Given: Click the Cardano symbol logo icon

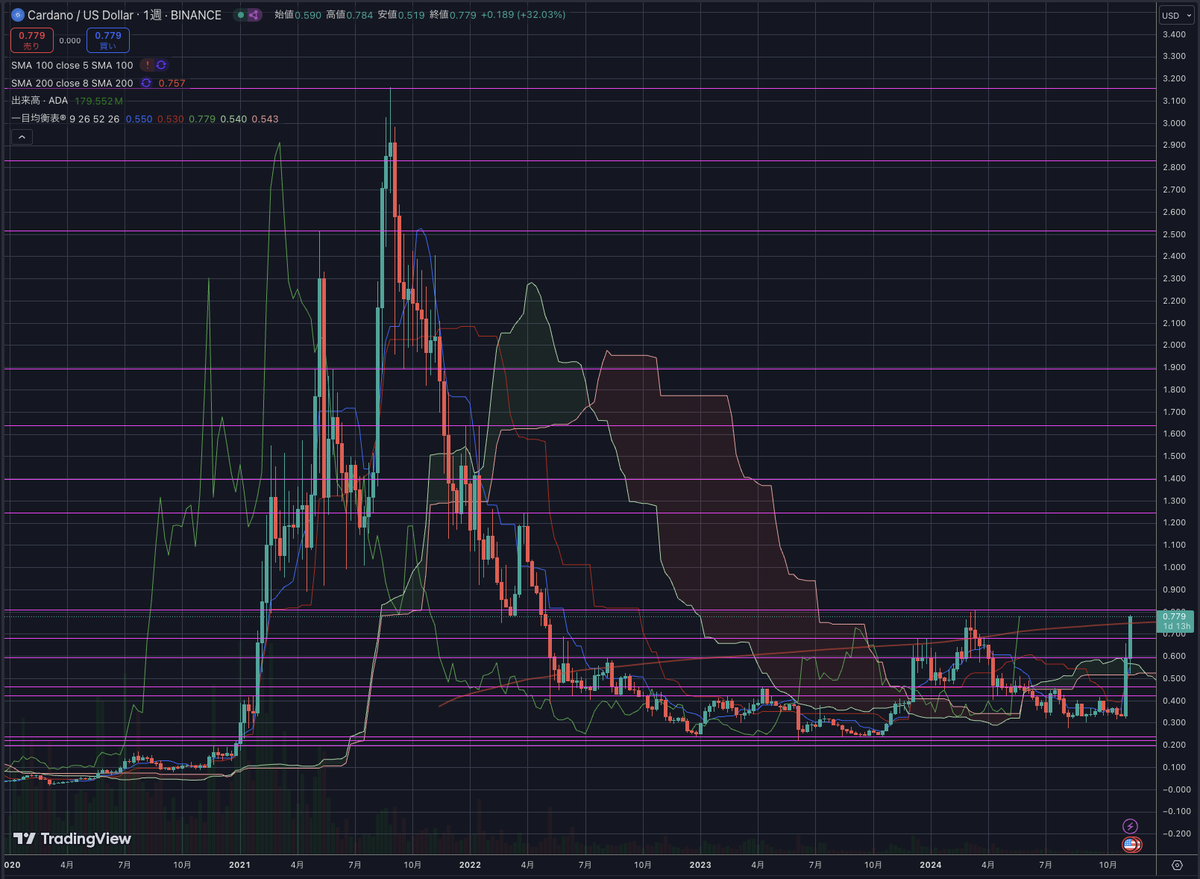Looking at the screenshot, I should (17, 15).
